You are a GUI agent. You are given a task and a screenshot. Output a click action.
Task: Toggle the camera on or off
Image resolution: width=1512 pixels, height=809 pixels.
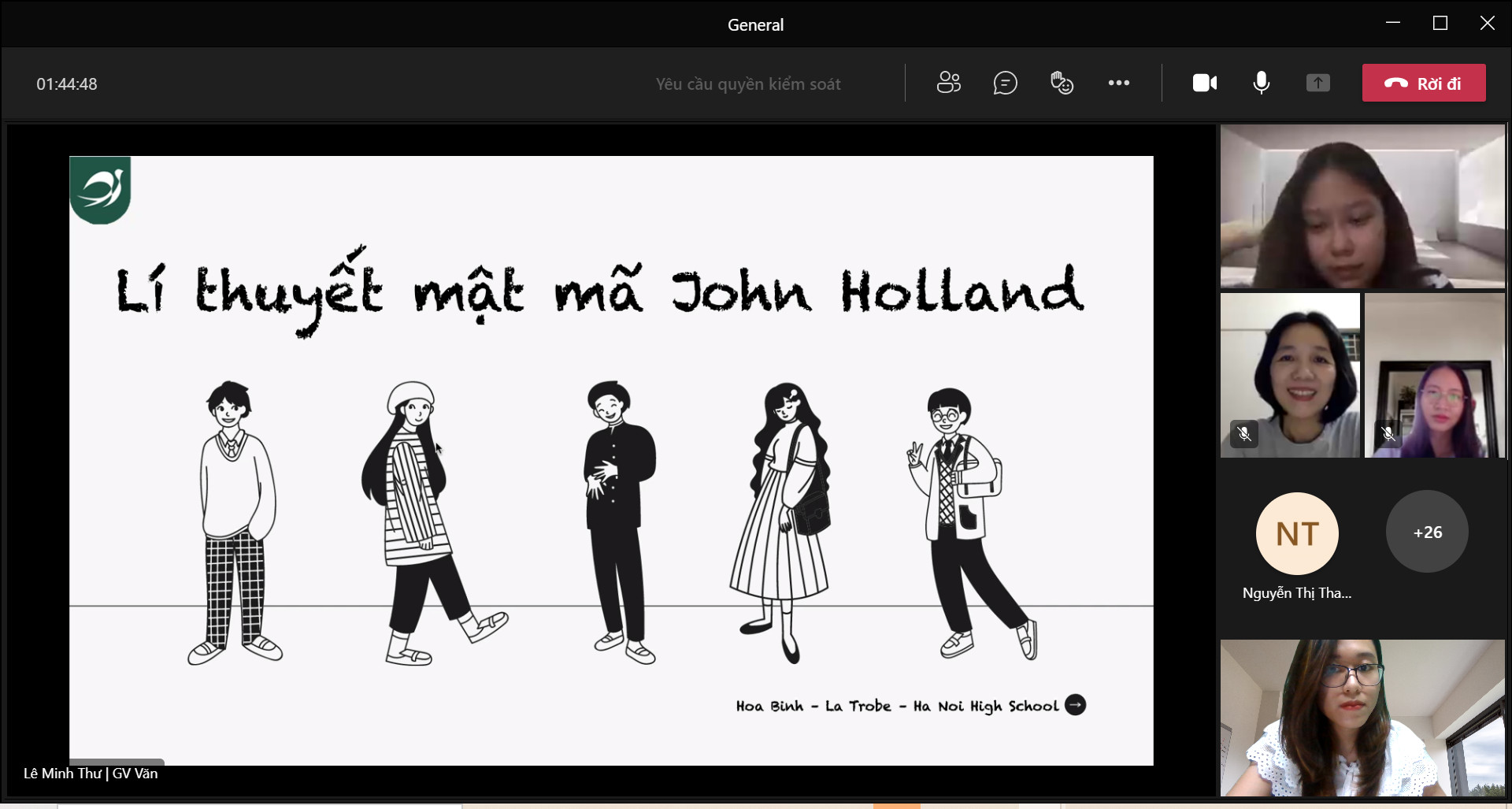pyautogui.click(x=1204, y=83)
